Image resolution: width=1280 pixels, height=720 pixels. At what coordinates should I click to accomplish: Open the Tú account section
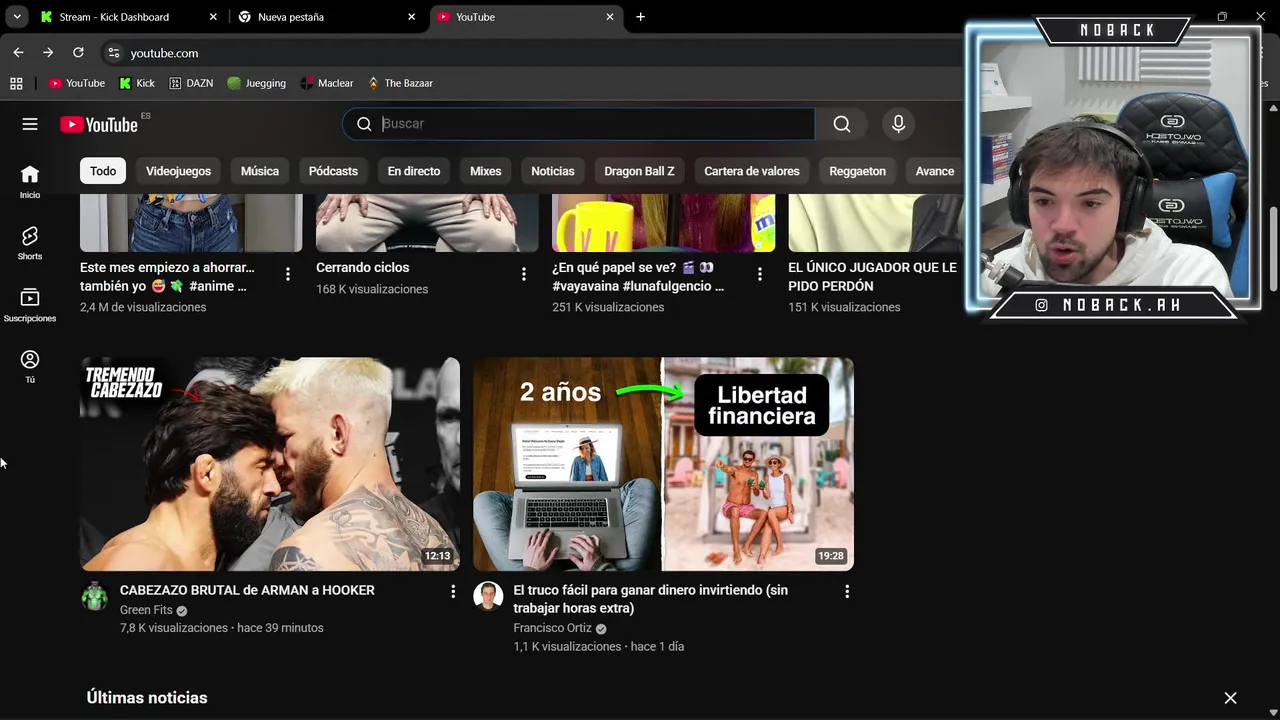(30, 367)
